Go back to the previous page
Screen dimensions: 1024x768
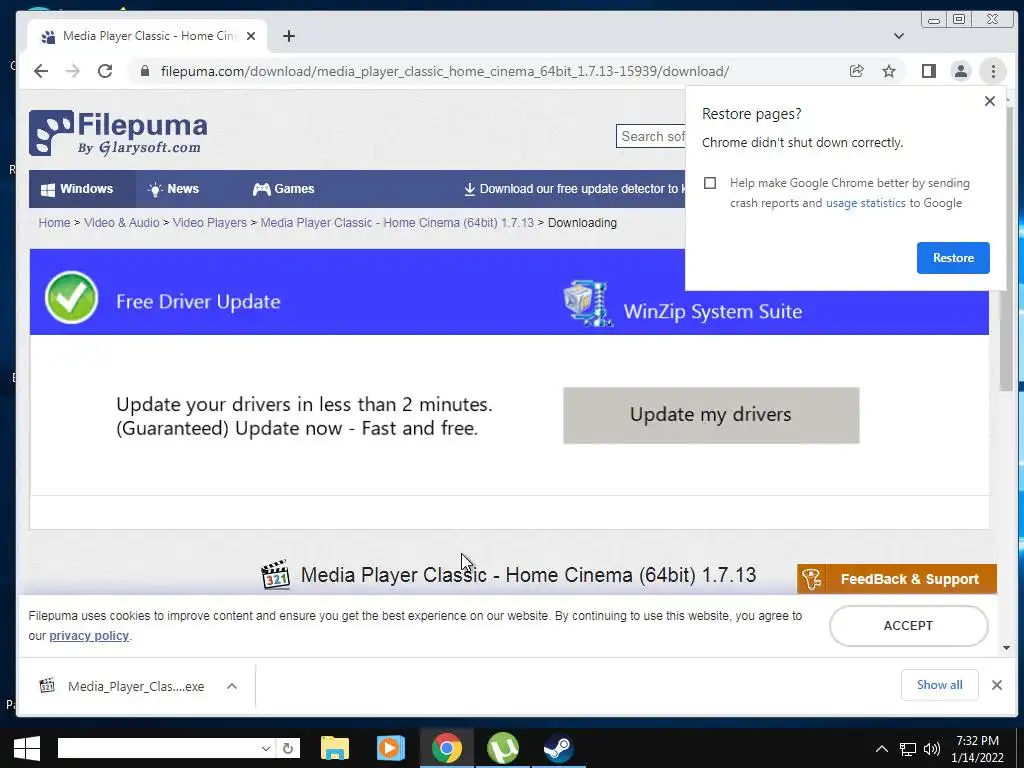[x=41, y=71]
